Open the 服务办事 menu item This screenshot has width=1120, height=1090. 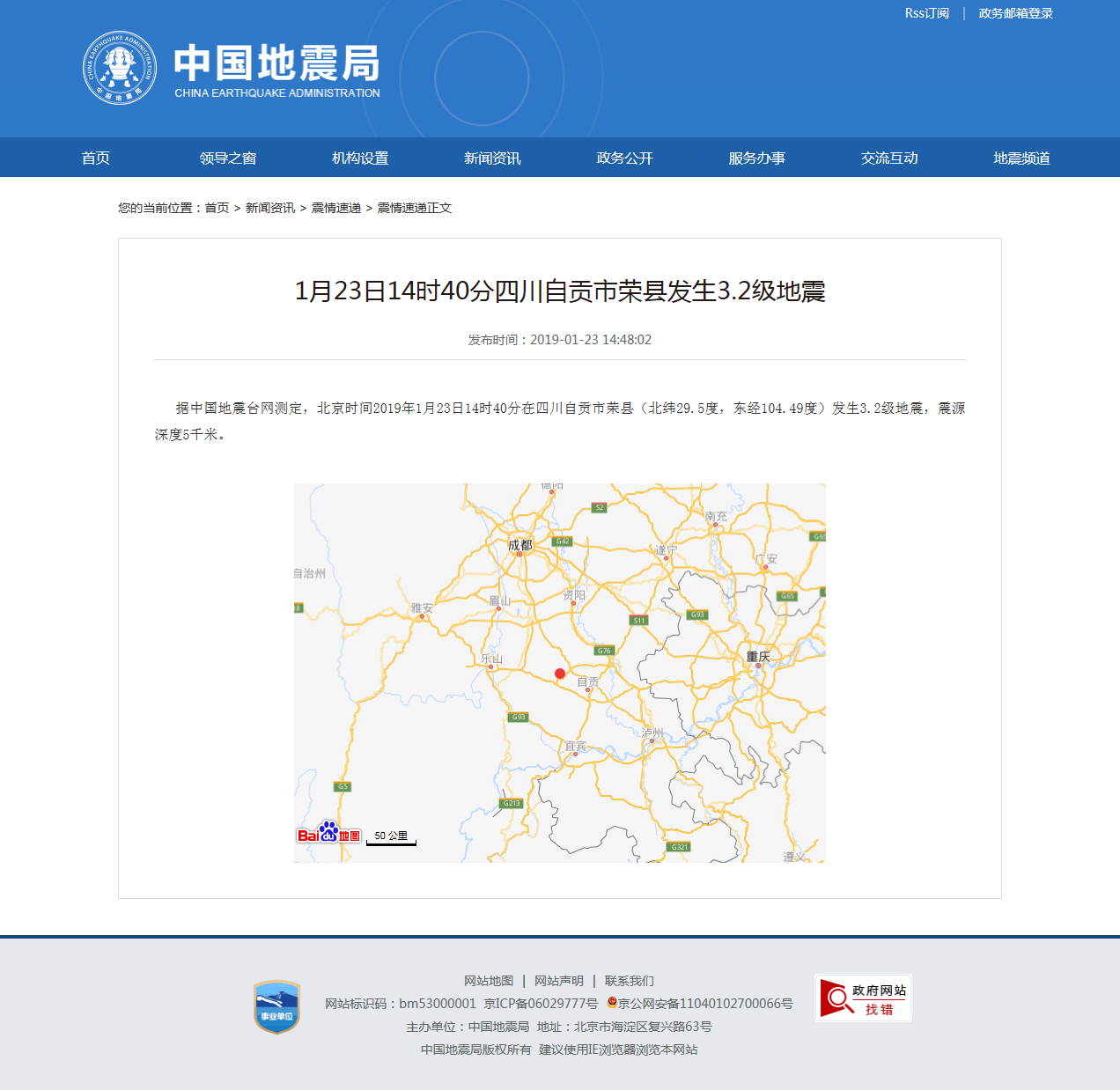pyautogui.click(x=755, y=158)
